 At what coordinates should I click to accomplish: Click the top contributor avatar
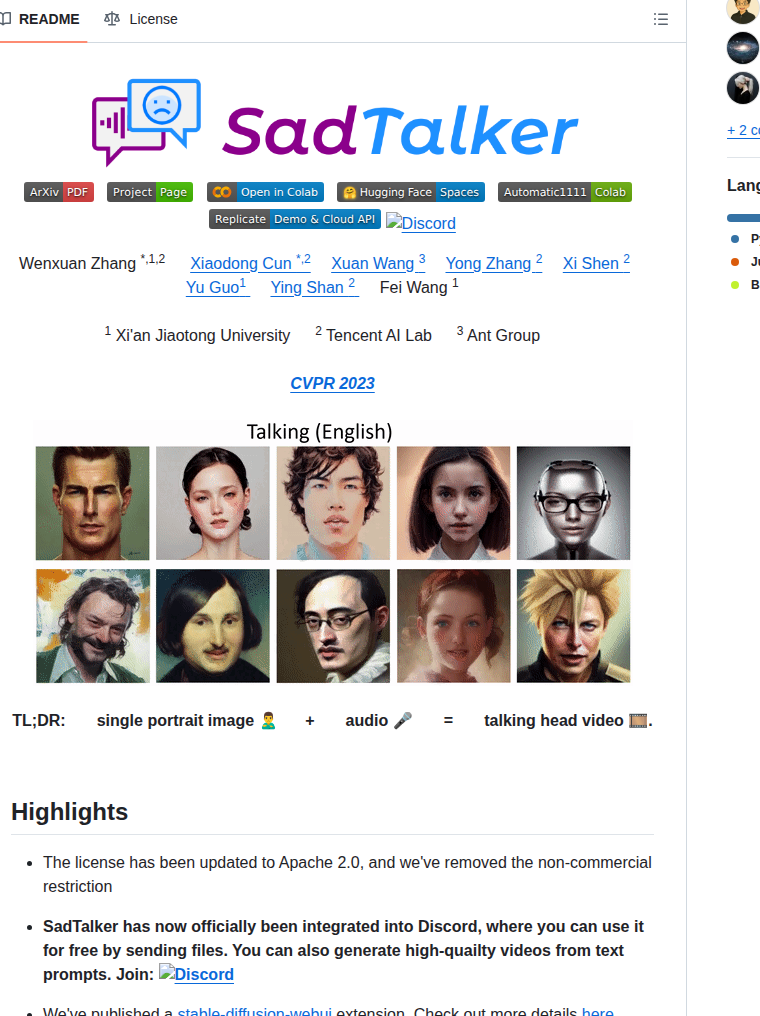(743, 10)
